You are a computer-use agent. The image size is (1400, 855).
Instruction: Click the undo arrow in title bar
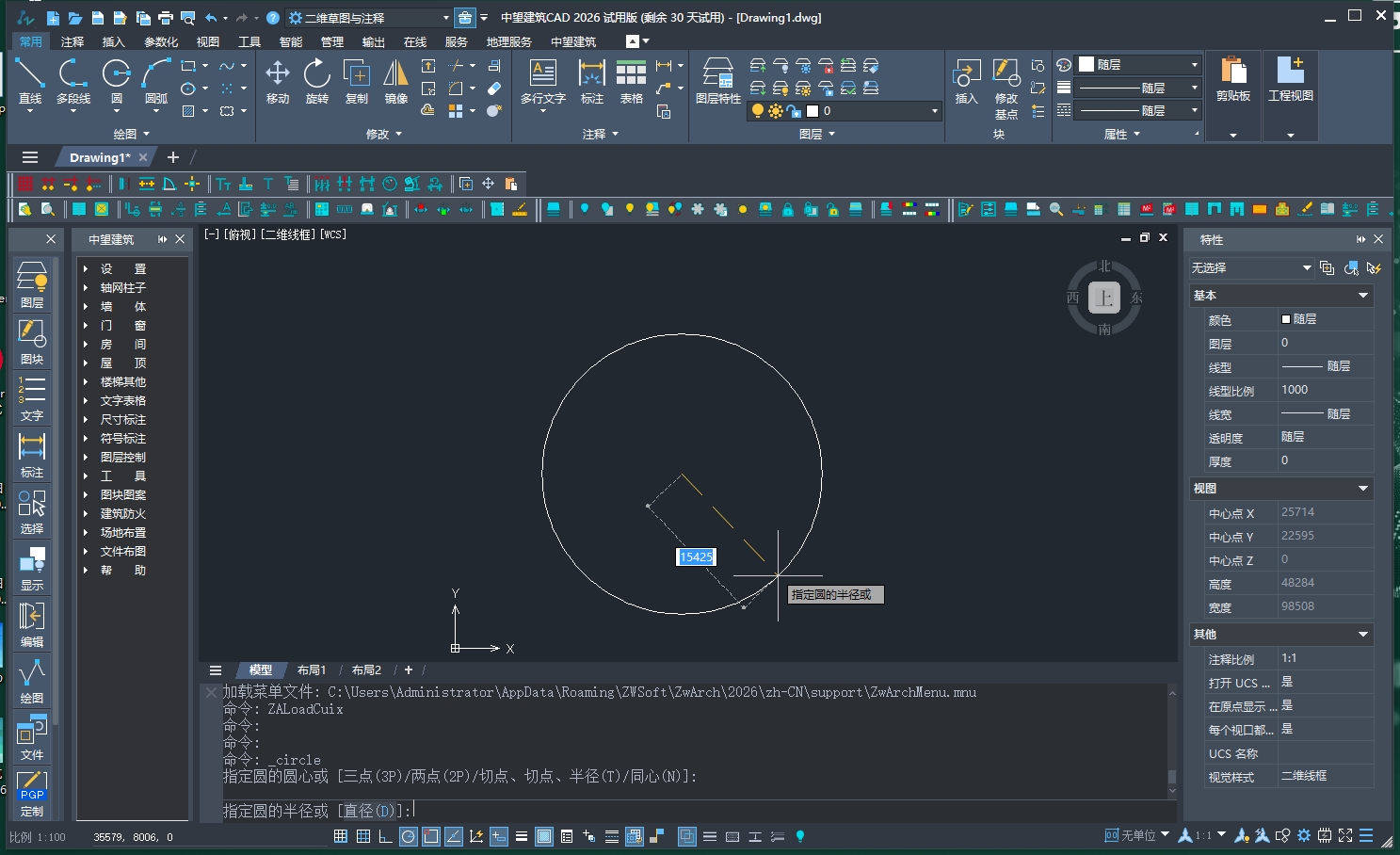pyautogui.click(x=211, y=18)
